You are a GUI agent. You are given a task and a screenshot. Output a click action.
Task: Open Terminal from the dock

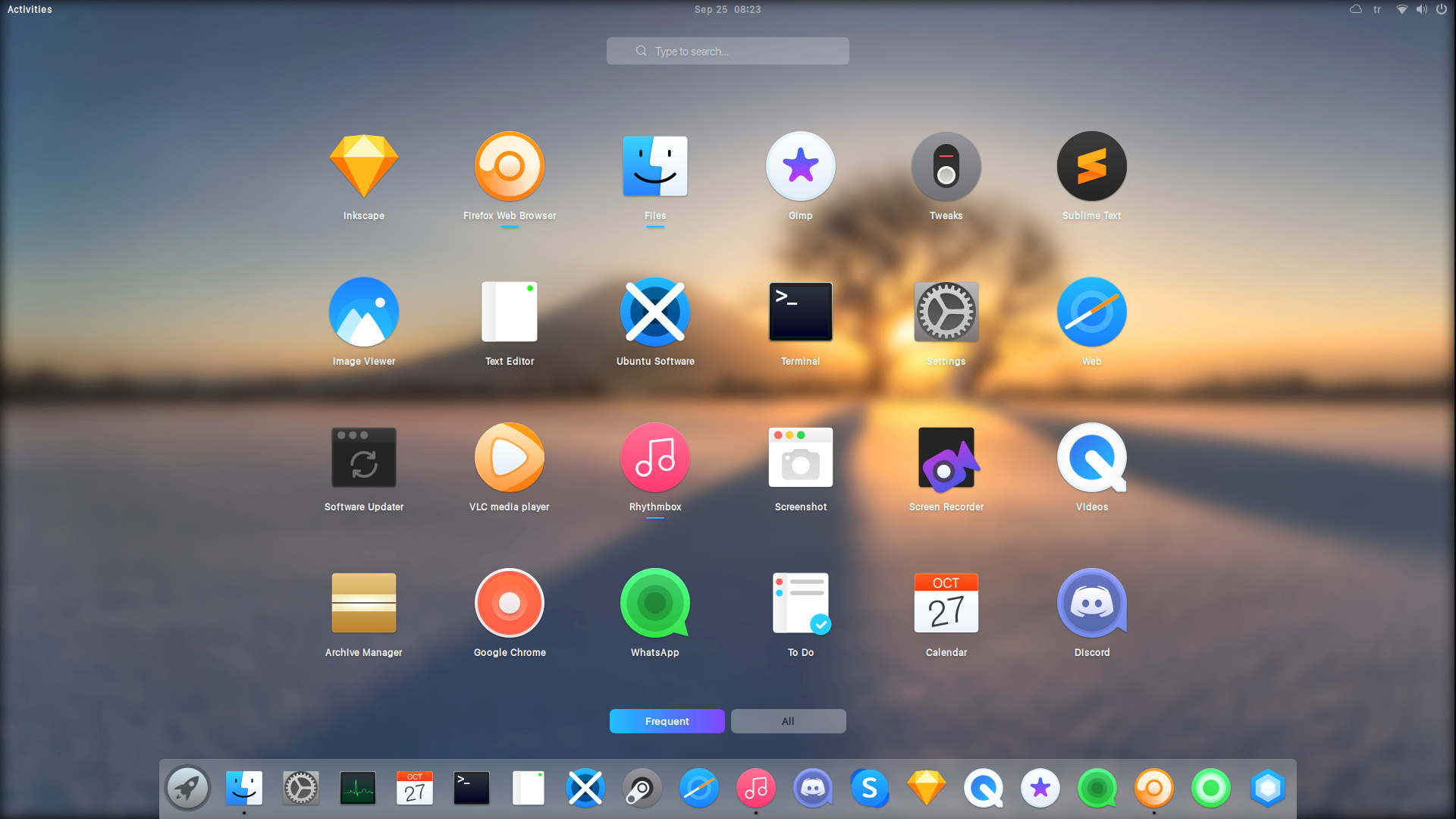coord(472,789)
